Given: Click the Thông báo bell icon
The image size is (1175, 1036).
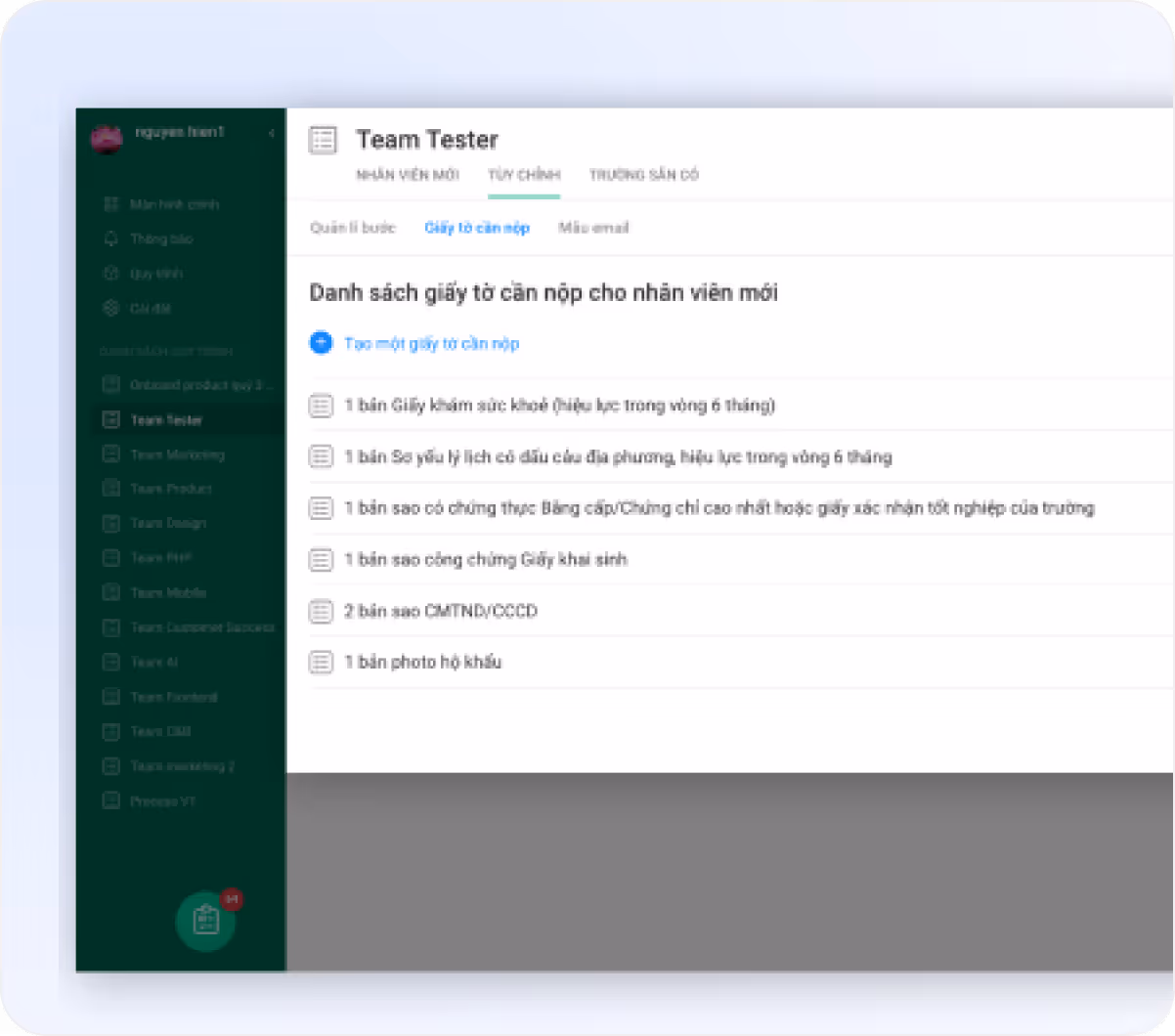Looking at the screenshot, I should pyautogui.click(x=111, y=238).
